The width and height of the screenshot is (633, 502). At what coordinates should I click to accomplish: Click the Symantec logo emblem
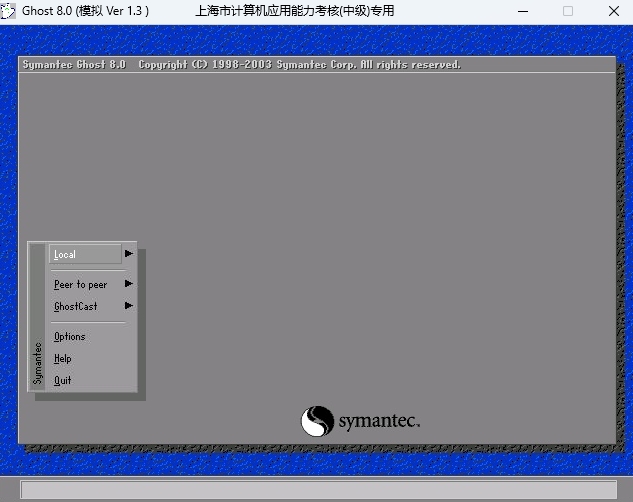[317, 421]
